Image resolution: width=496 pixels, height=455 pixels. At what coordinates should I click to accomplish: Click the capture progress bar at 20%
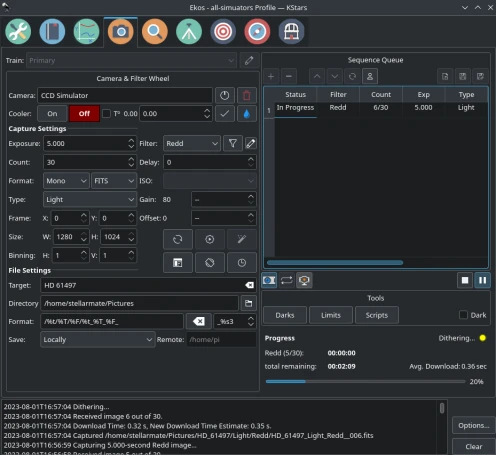[x=365, y=382]
